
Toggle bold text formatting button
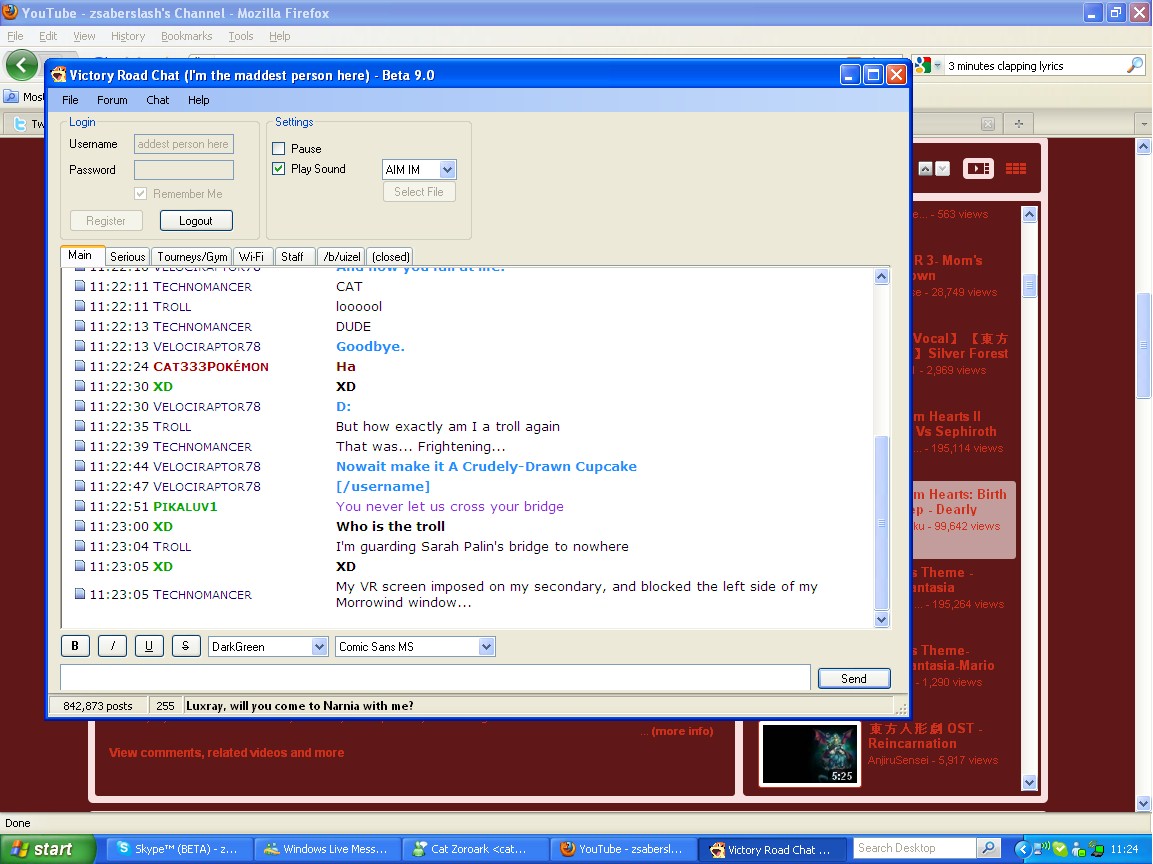(x=75, y=646)
